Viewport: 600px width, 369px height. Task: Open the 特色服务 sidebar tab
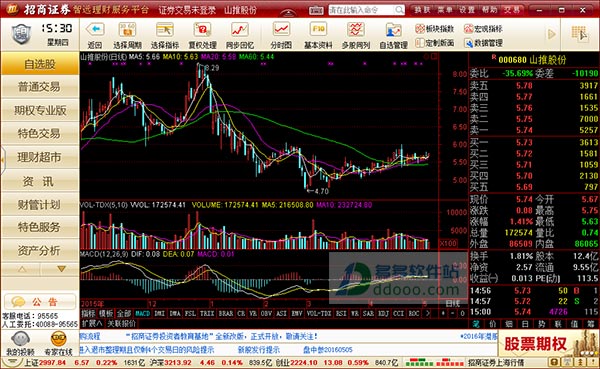tap(40, 227)
